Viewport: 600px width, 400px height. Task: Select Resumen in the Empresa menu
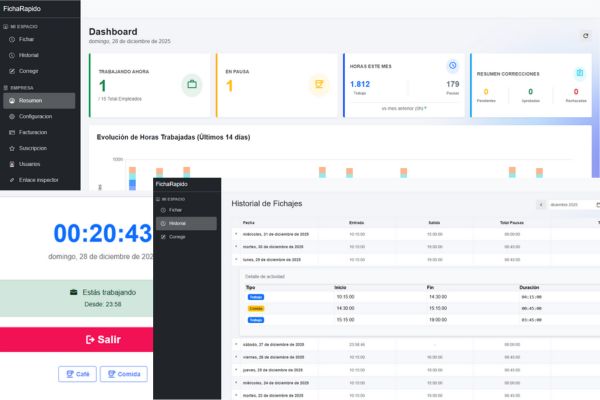coord(30,101)
